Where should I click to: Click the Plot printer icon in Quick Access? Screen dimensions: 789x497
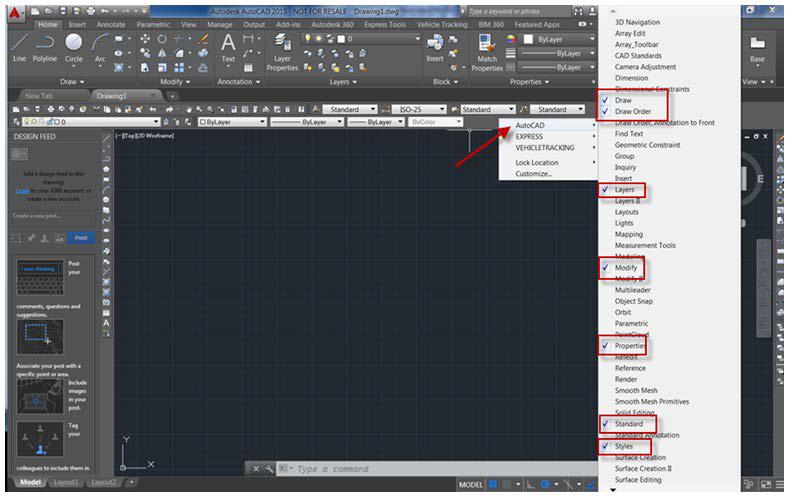[x=91, y=11]
